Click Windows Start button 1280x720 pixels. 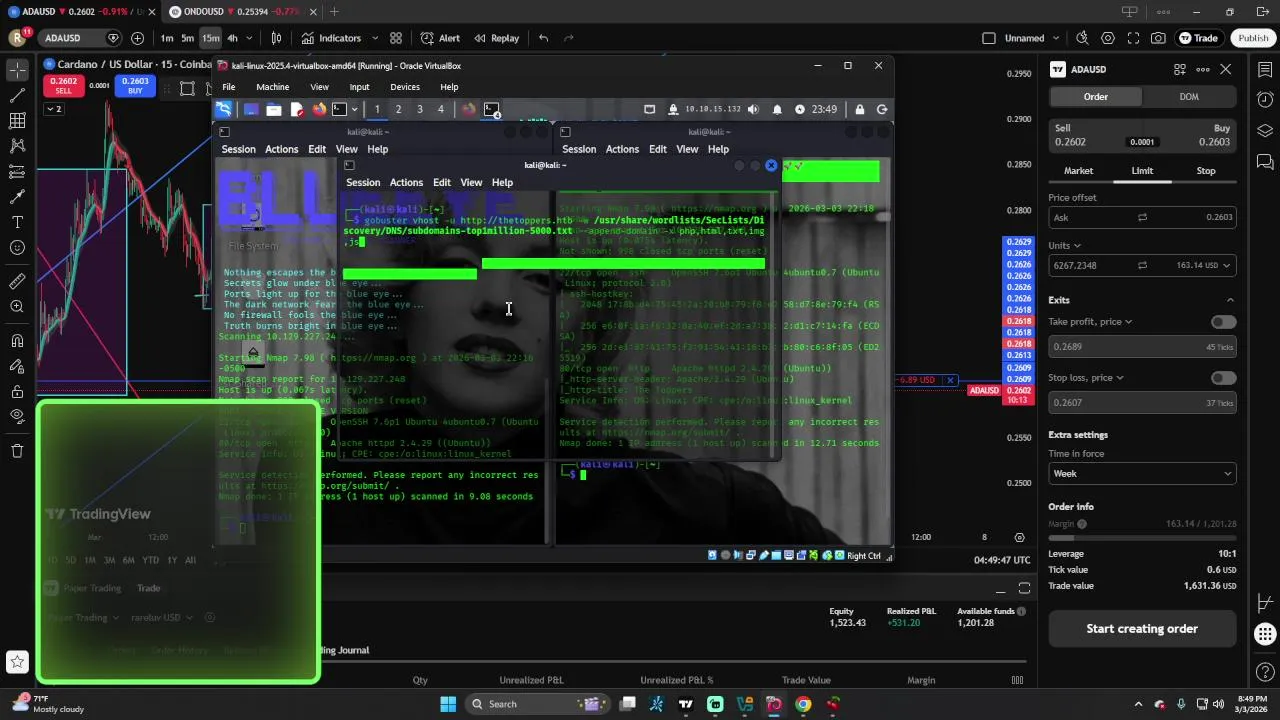448,704
